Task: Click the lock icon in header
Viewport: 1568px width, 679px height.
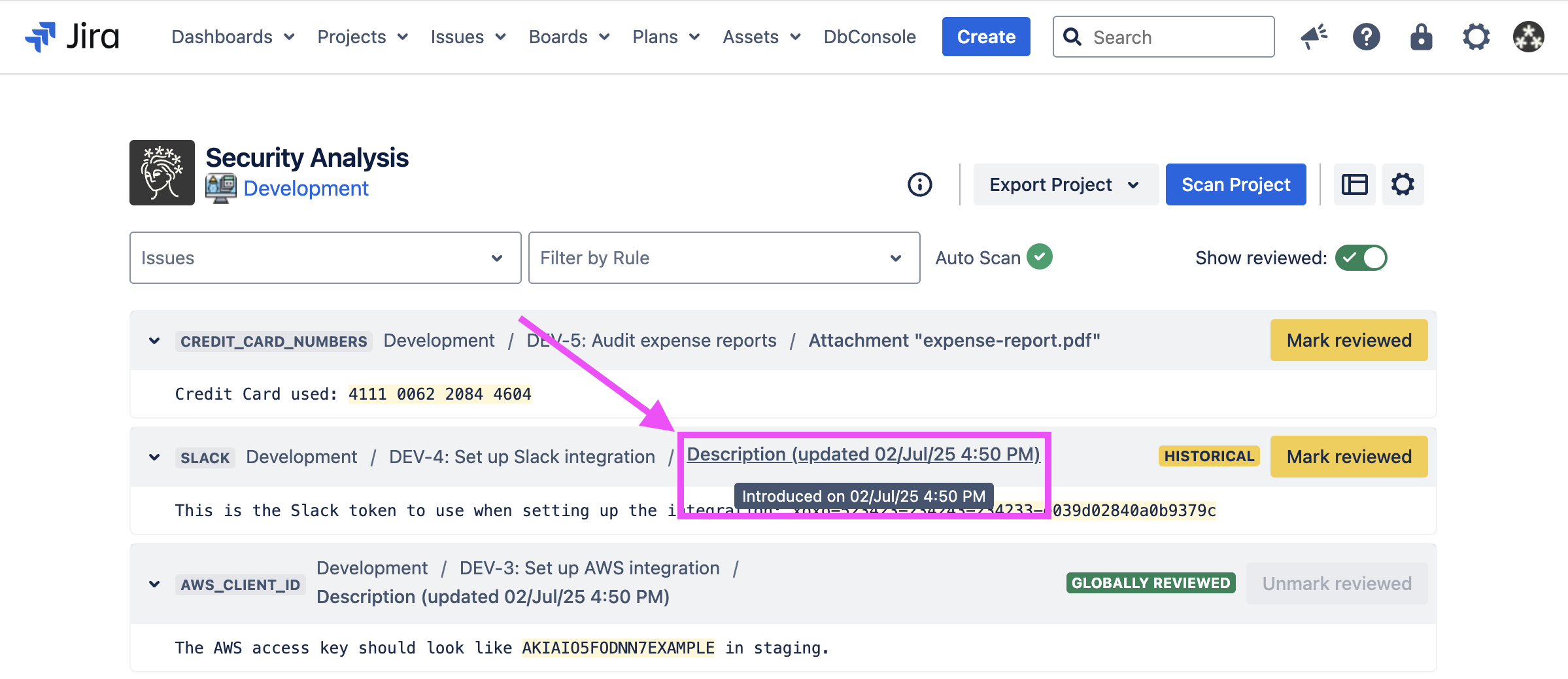Action: click(1421, 37)
